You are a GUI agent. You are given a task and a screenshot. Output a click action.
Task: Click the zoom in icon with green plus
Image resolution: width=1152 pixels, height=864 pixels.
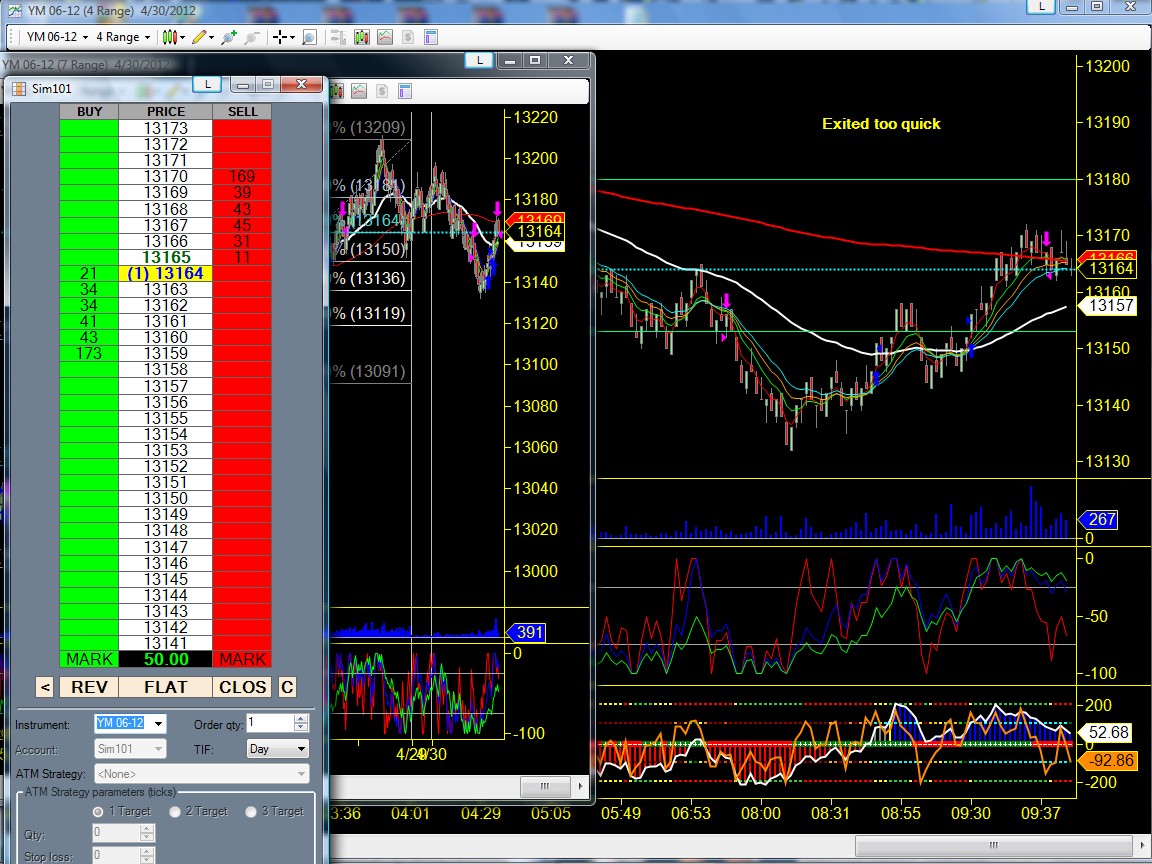pos(228,37)
